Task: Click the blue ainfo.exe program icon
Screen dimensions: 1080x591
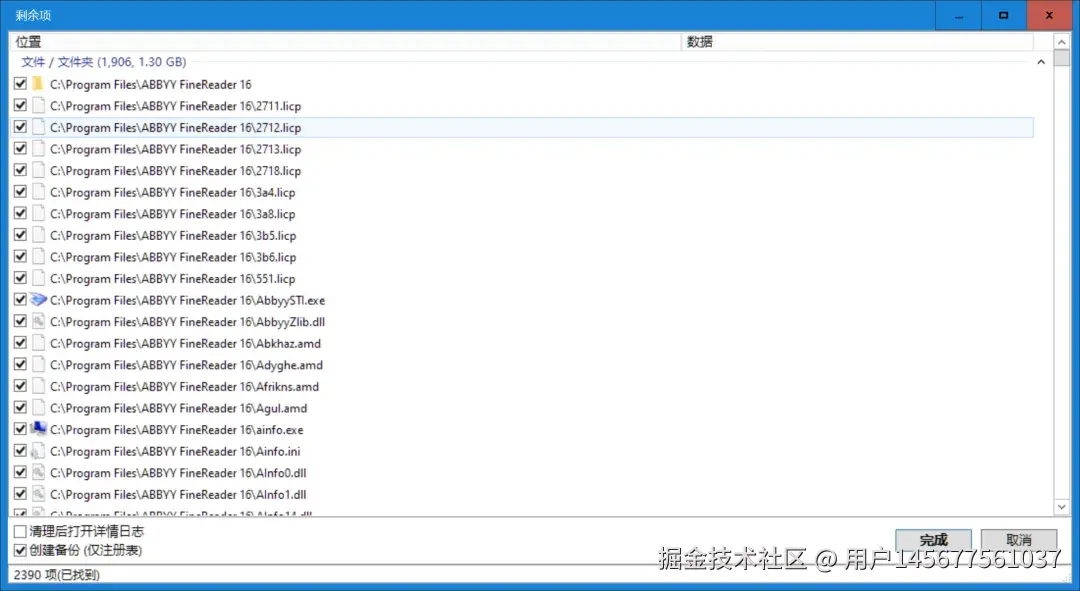Action: (38, 429)
